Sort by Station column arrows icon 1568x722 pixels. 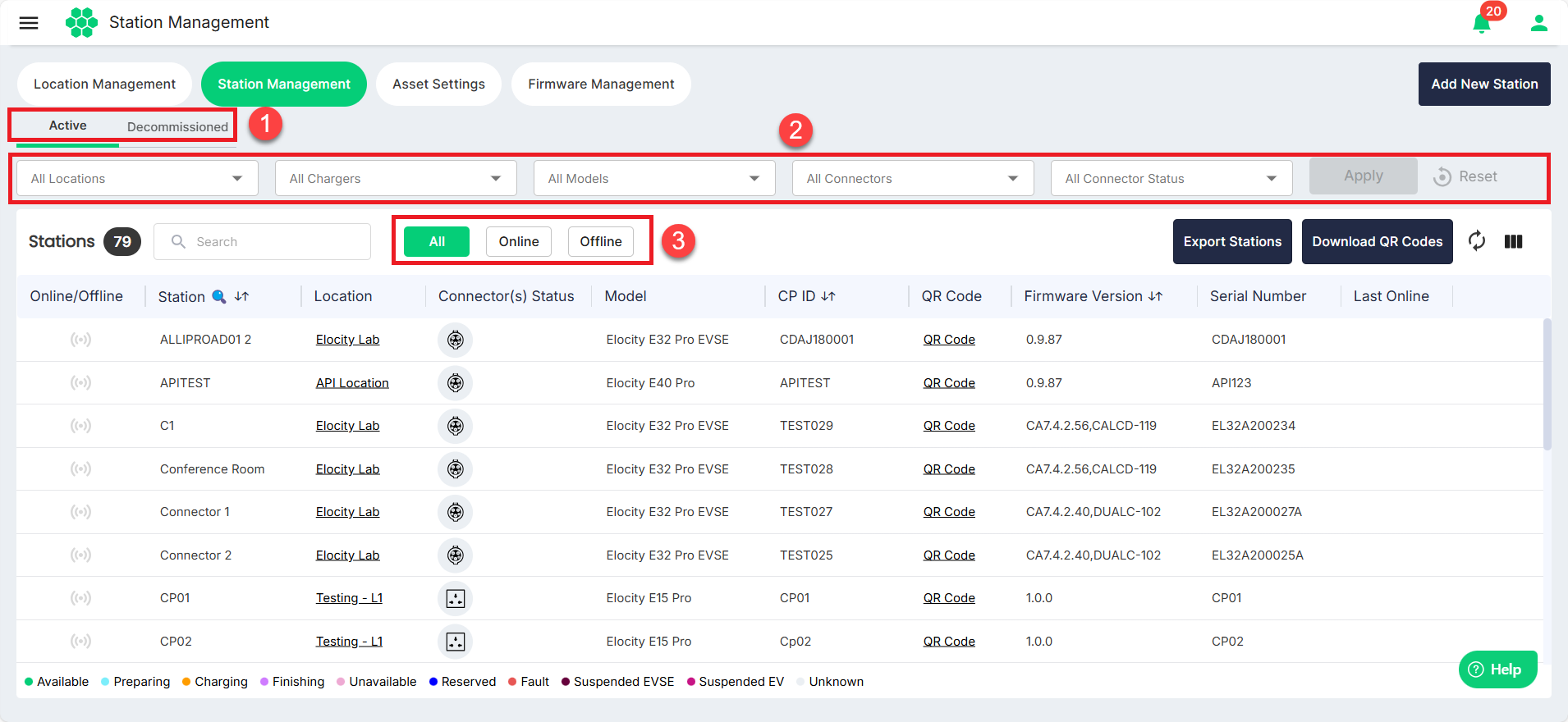click(x=241, y=296)
